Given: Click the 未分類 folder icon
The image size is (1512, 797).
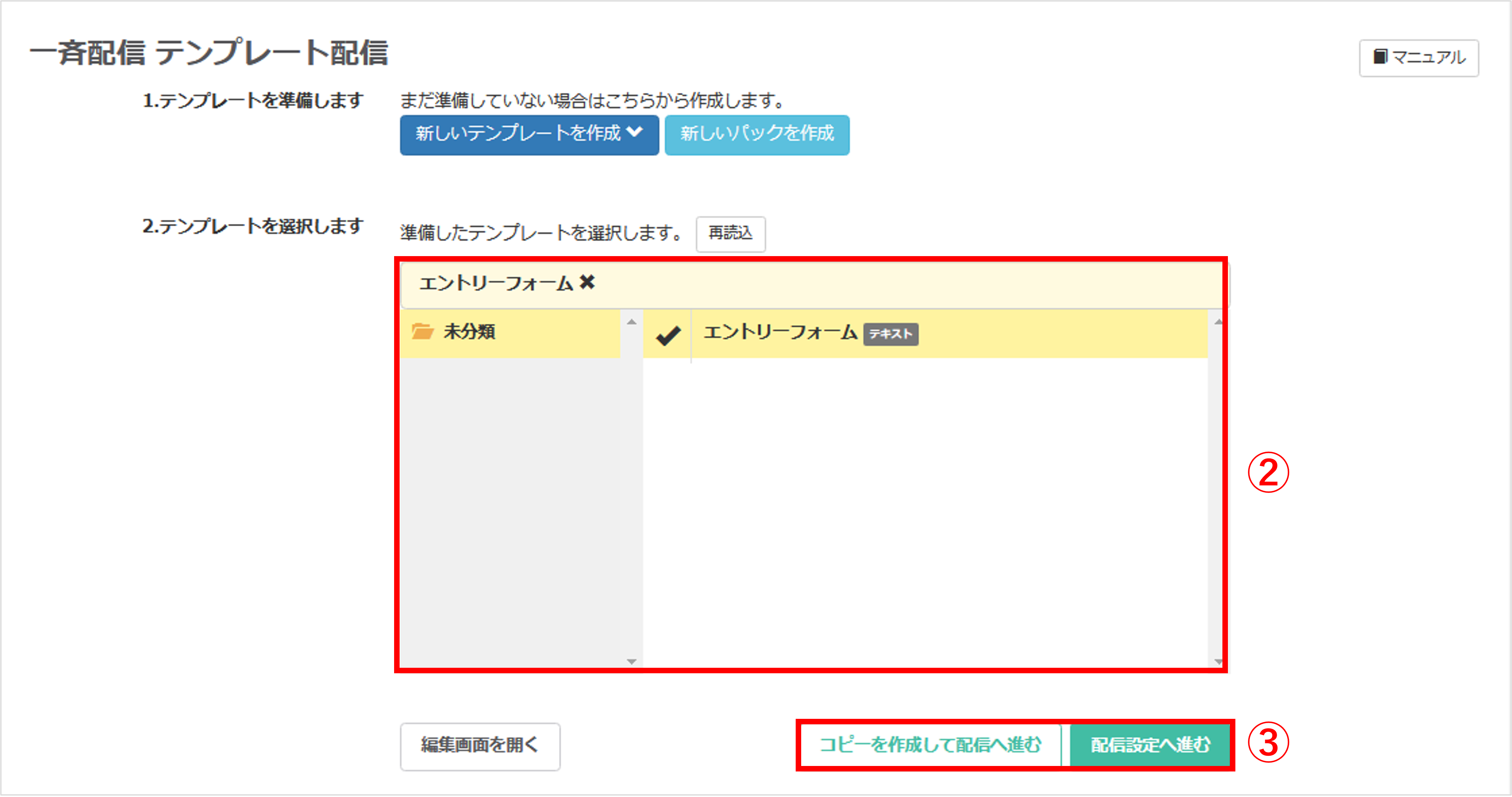Looking at the screenshot, I should coord(422,332).
